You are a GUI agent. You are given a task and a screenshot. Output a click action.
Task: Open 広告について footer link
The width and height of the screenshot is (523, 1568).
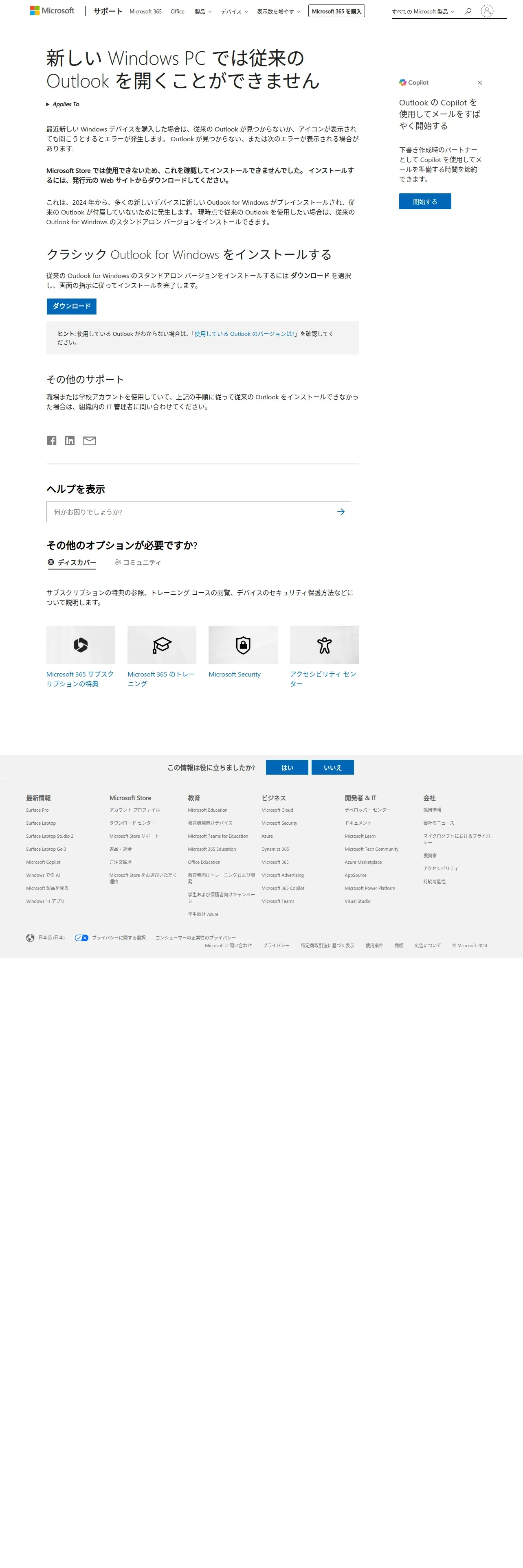[x=427, y=945]
